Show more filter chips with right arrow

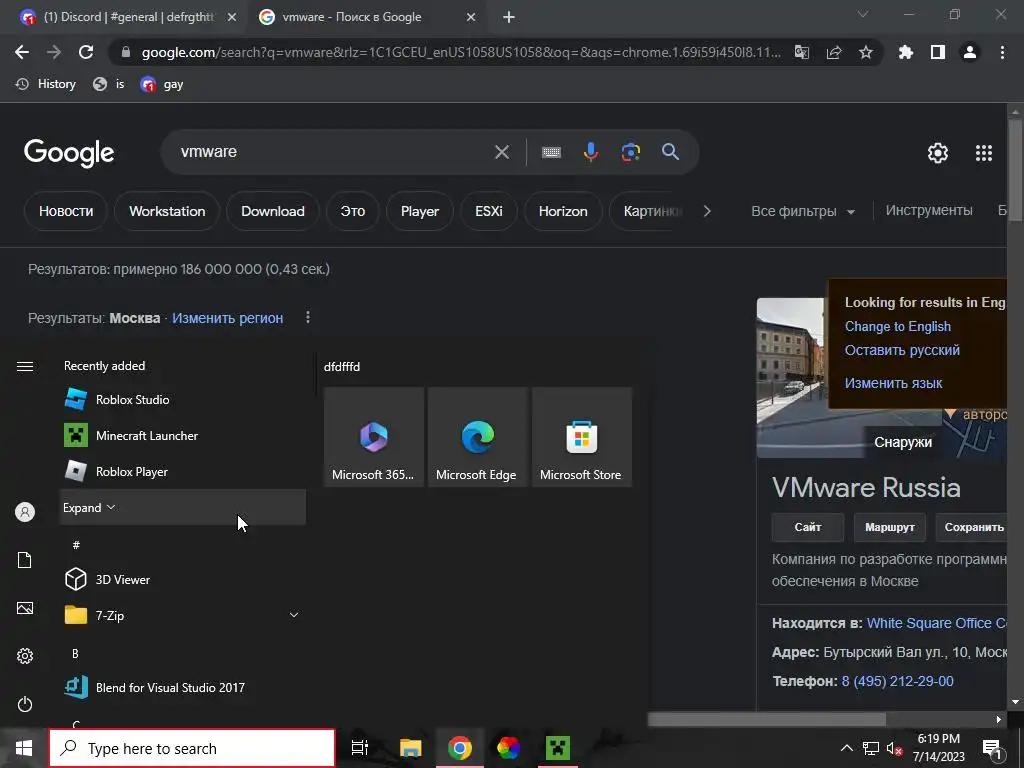707,211
